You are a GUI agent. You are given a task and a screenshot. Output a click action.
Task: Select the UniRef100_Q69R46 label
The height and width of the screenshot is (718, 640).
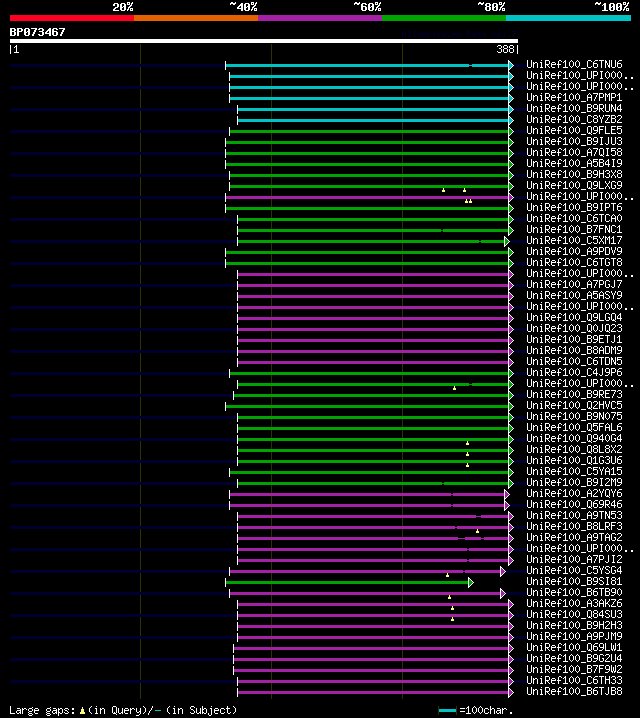(x=574, y=504)
